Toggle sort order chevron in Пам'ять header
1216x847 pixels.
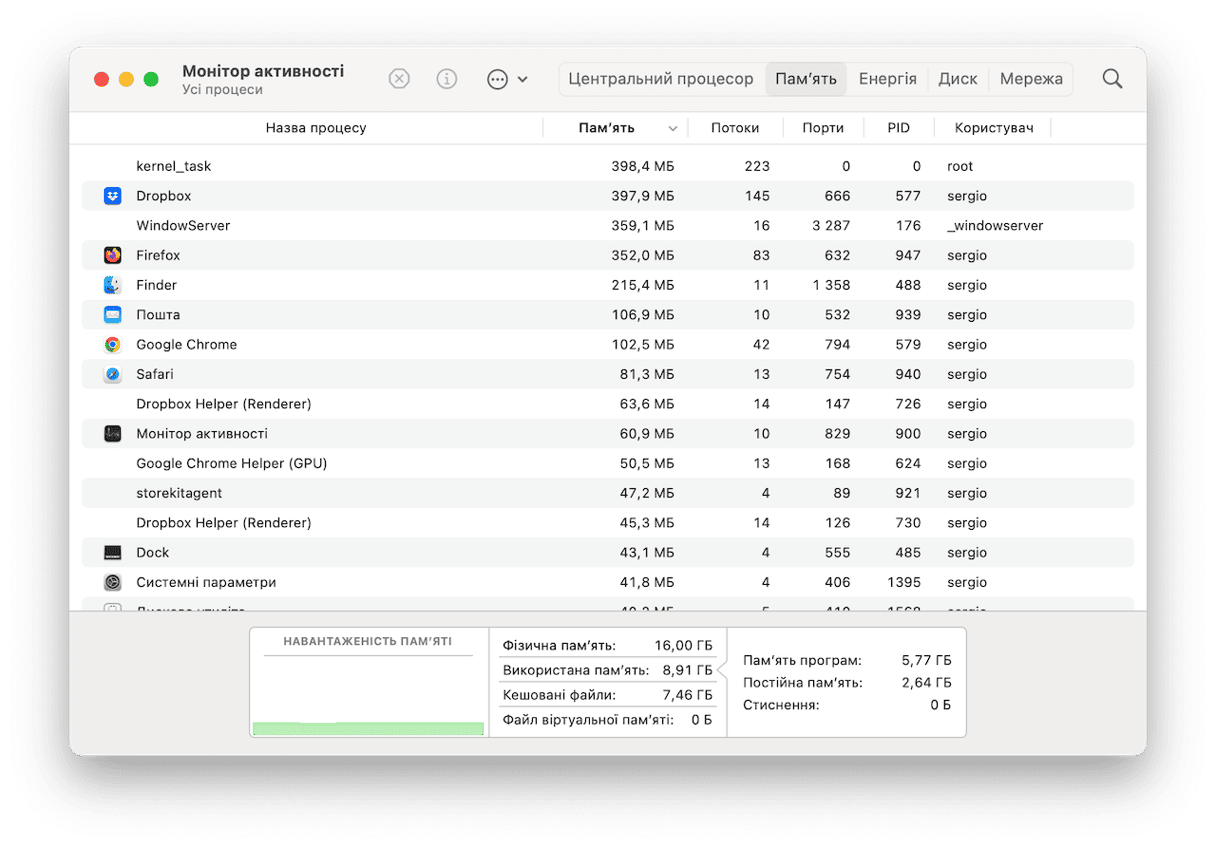point(673,129)
